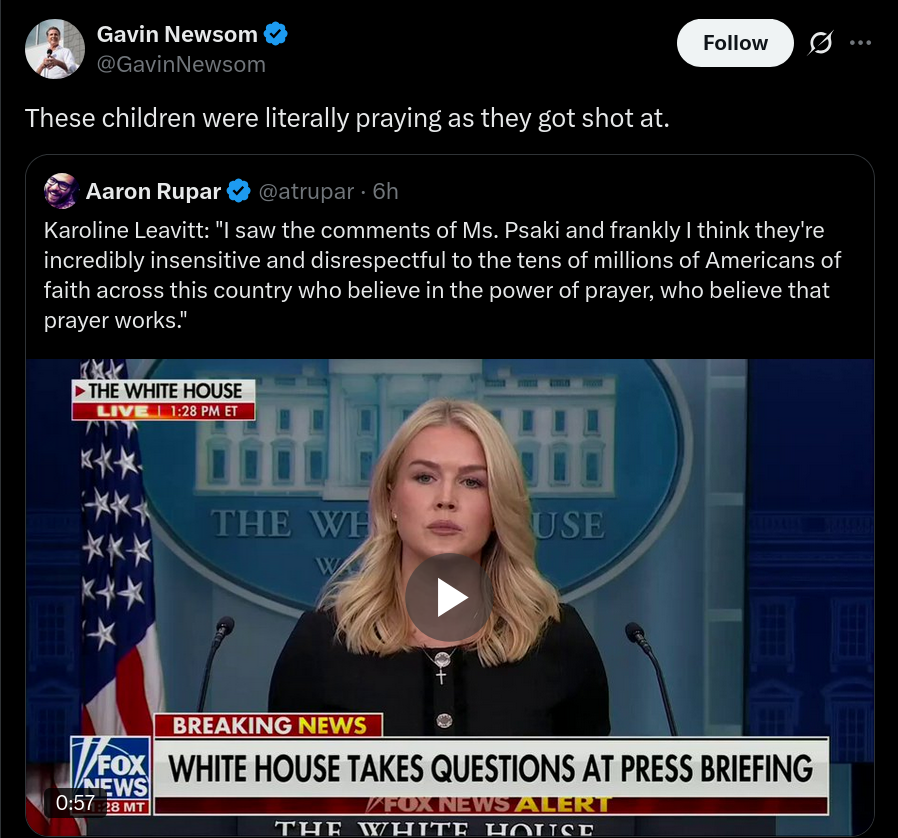Play the embedded press briefing video
The image size is (898, 838).
tap(449, 597)
